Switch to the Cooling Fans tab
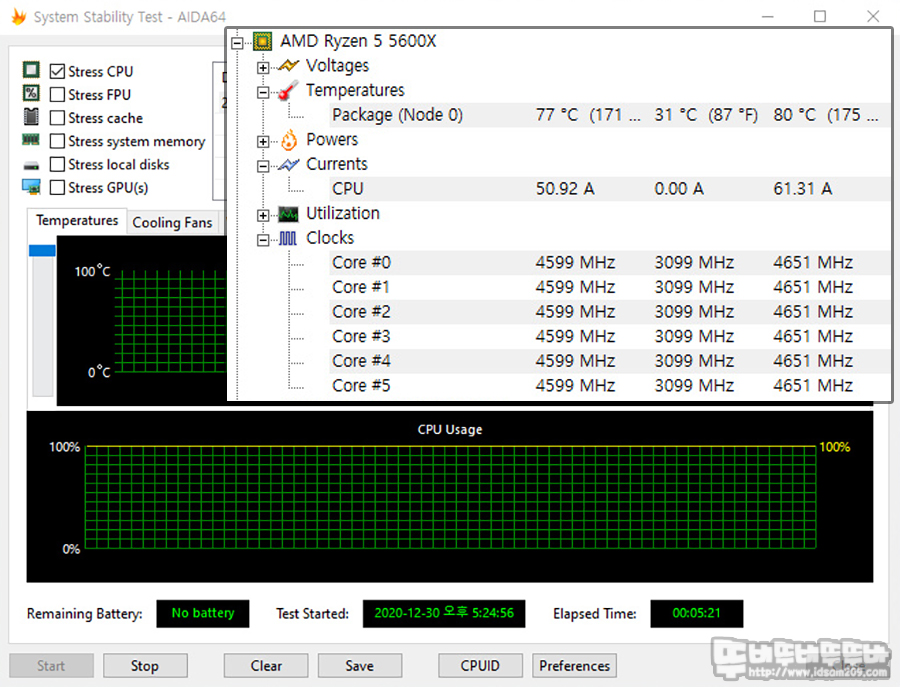Image resolution: width=900 pixels, height=687 pixels. tap(172, 223)
